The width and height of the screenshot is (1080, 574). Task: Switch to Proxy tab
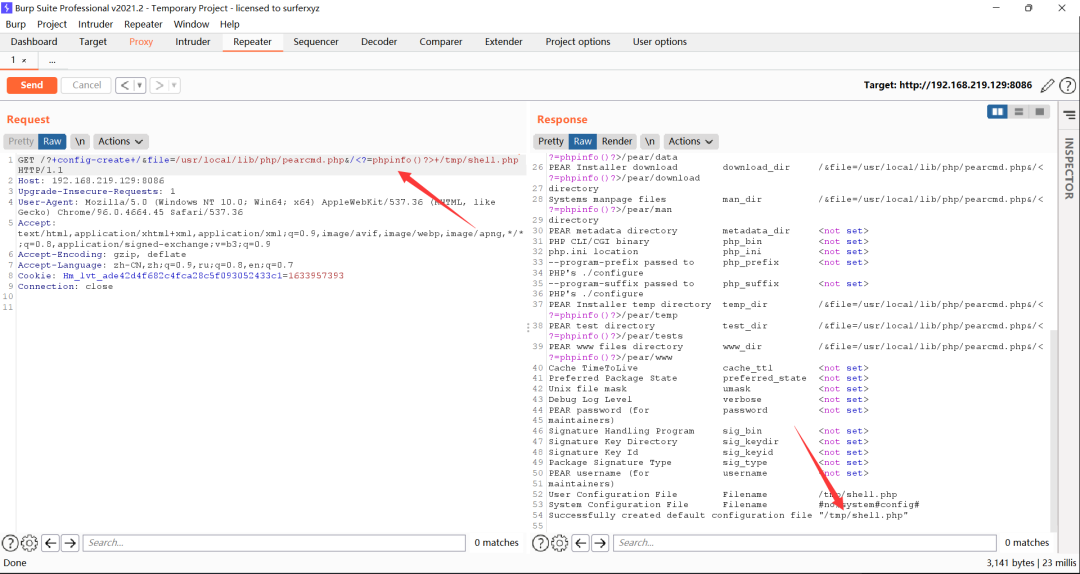(141, 41)
